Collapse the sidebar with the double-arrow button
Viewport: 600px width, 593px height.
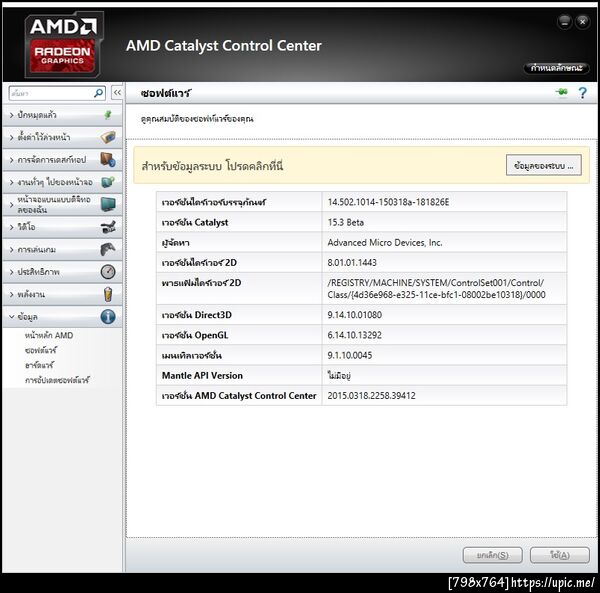pyautogui.click(x=117, y=93)
